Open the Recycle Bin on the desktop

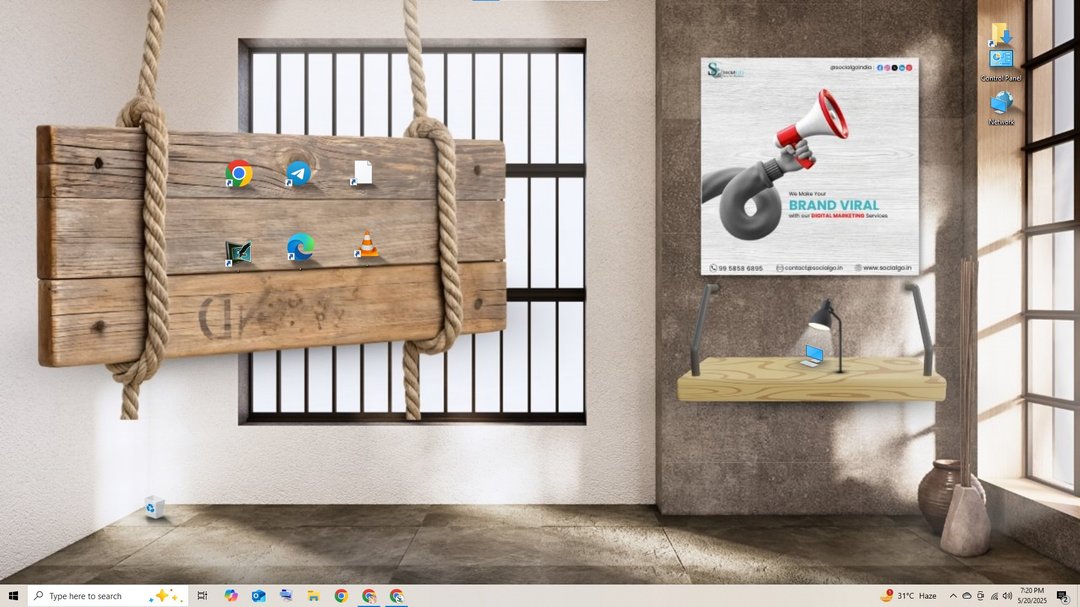coord(153,507)
